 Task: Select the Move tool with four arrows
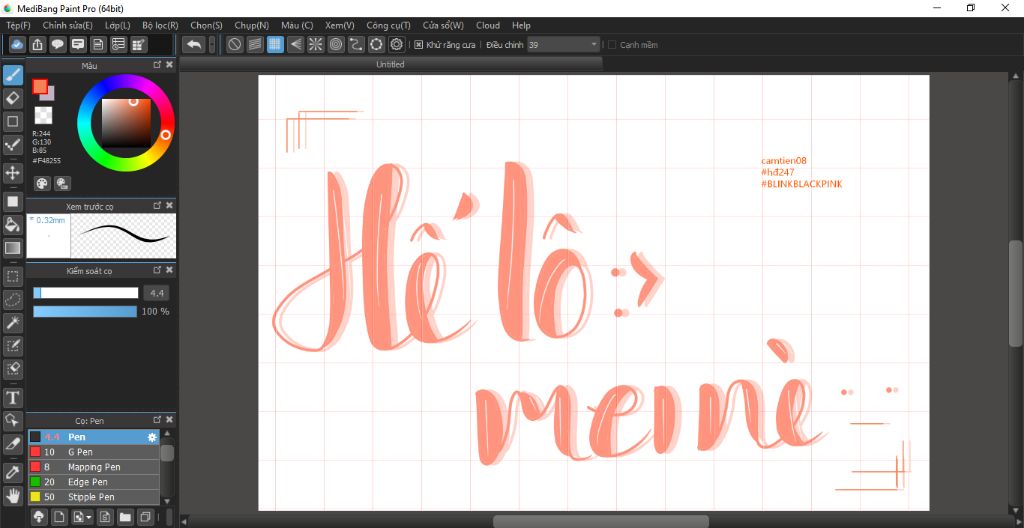point(12,173)
